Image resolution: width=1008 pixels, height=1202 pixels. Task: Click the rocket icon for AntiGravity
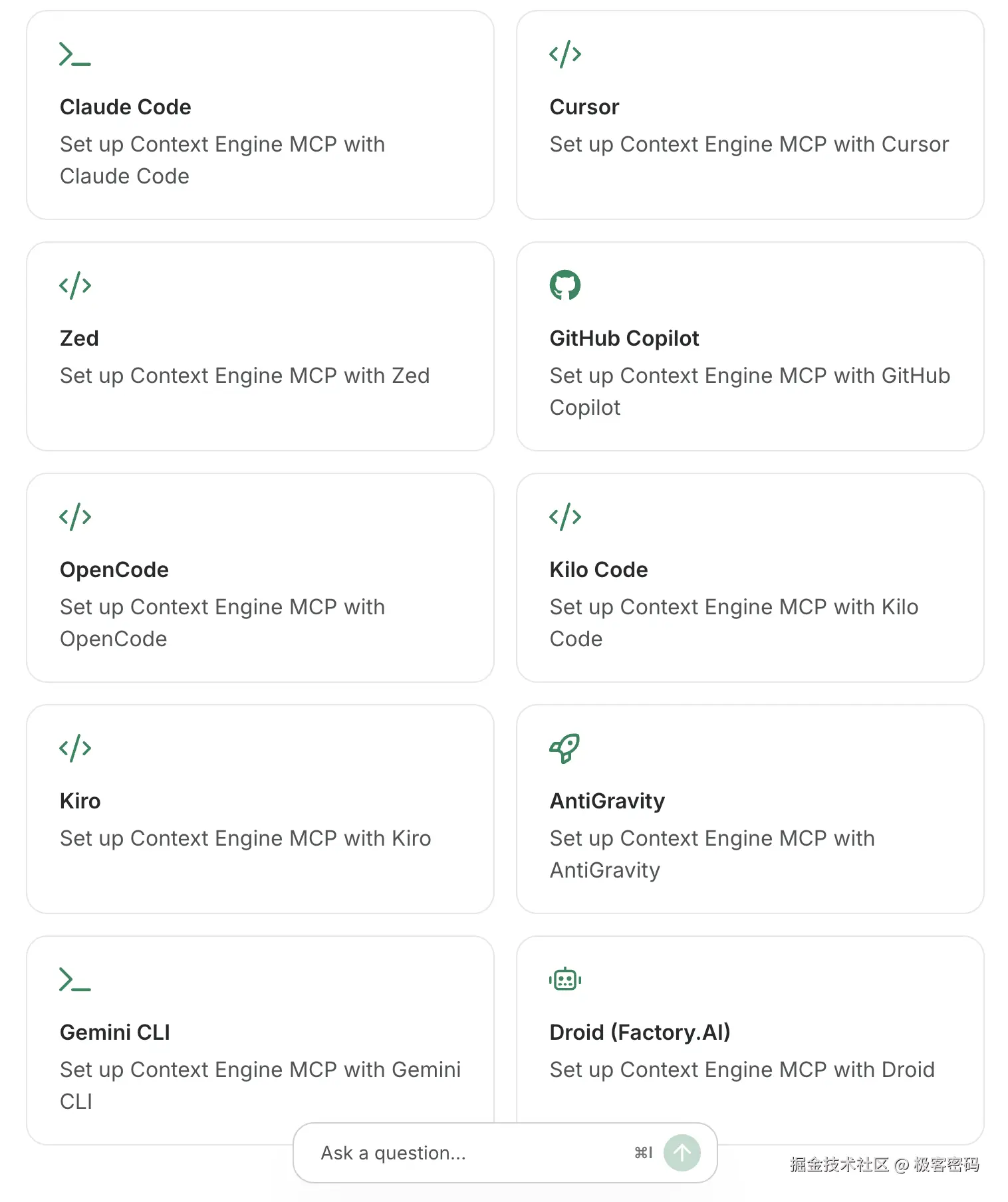point(565,748)
